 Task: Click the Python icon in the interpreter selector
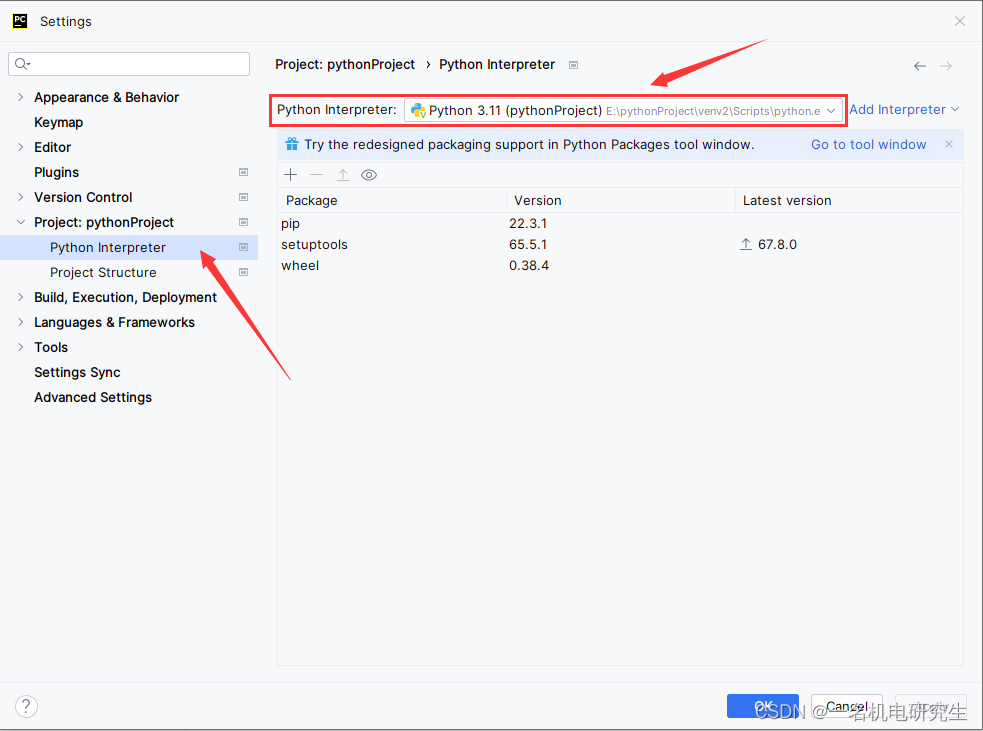point(418,111)
